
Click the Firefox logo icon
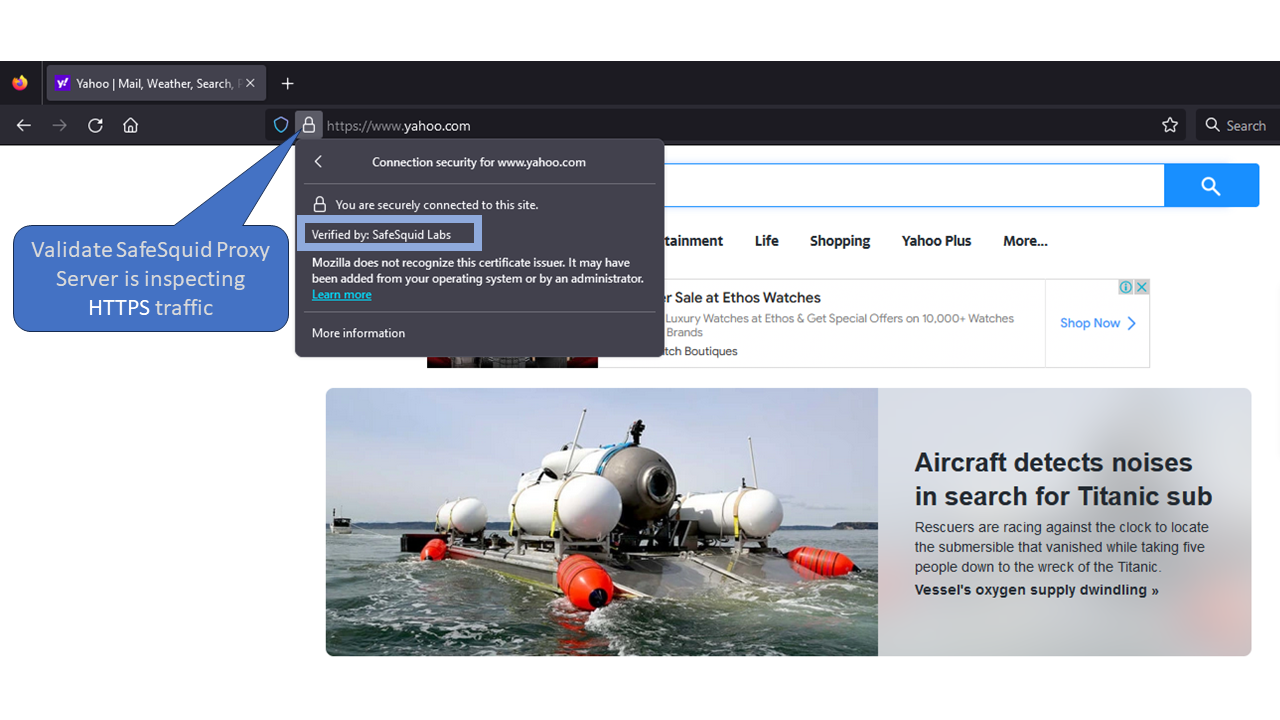click(x=20, y=83)
